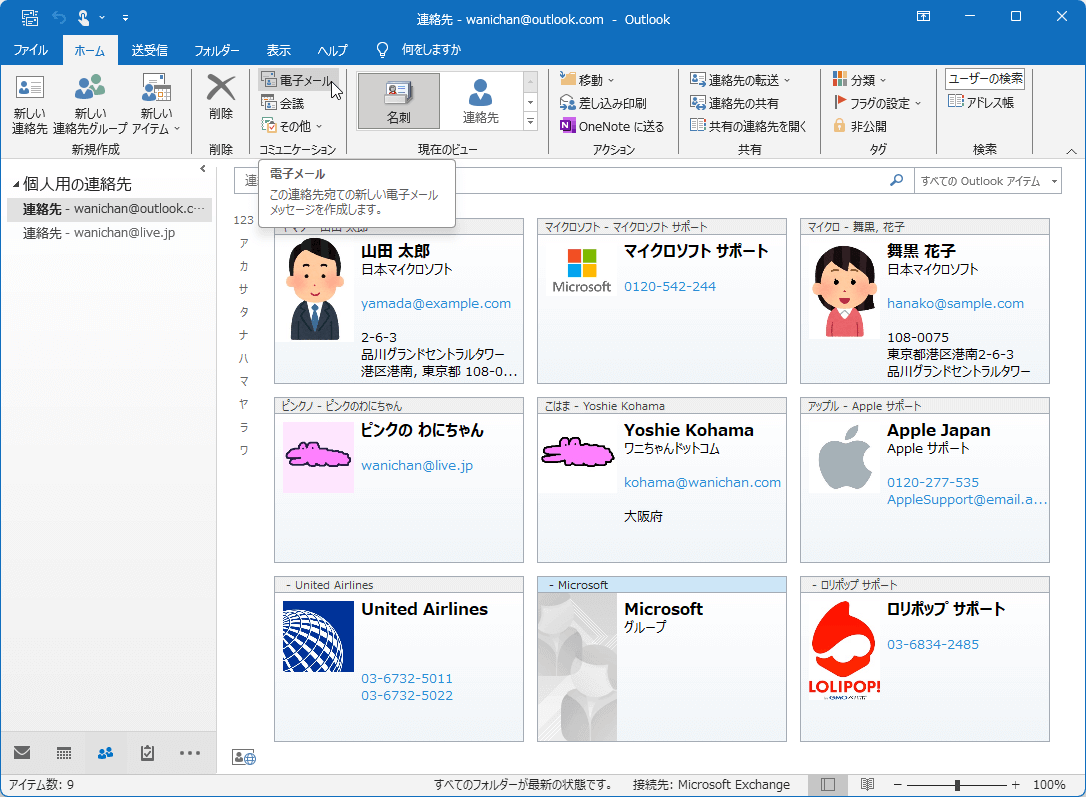Image resolution: width=1086 pixels, height=797 pixels.
Task: Zoom in with the plus button
Action: pyautogui.click(x=1015, y=785)
